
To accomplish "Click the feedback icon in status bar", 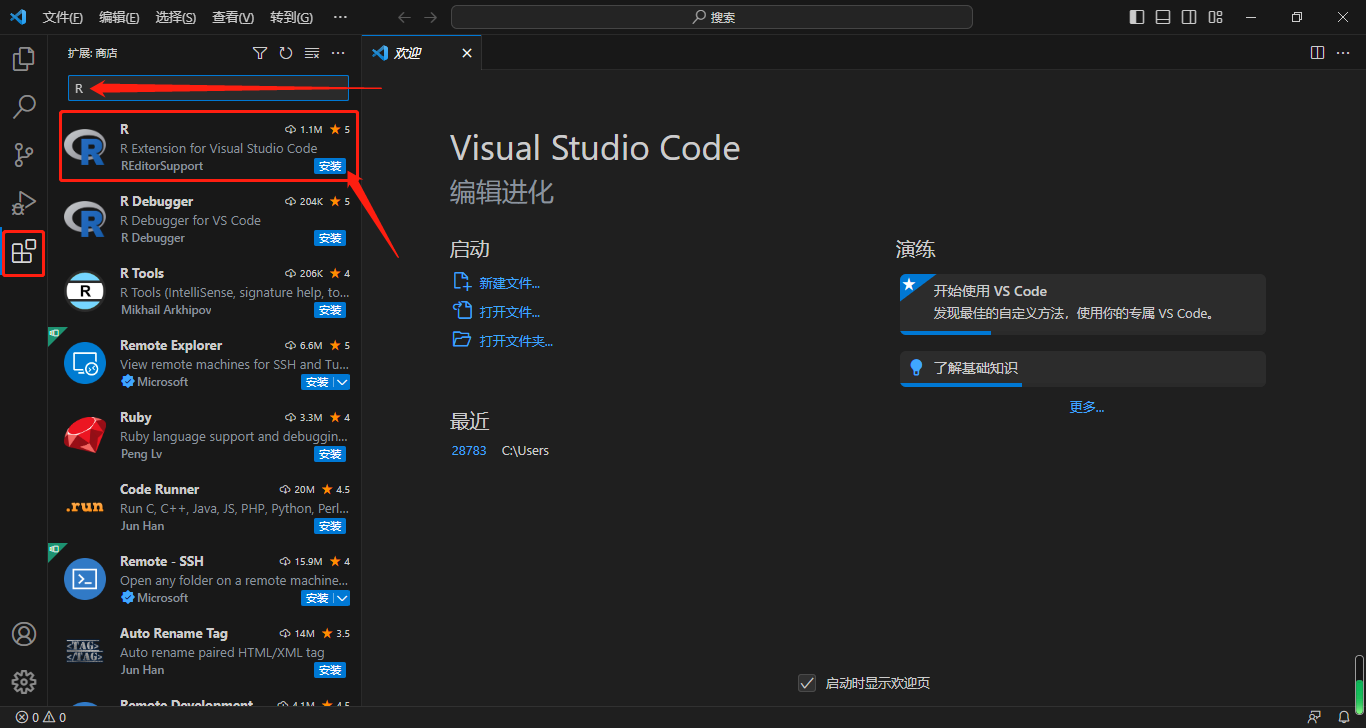I will [1314, 717].
